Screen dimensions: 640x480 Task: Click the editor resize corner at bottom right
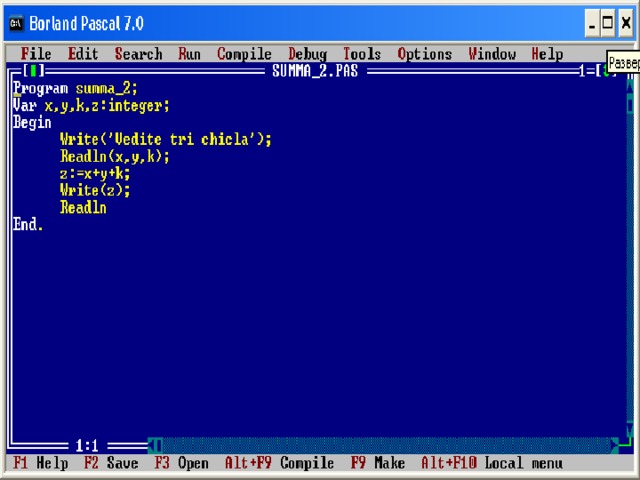[625, 440]
